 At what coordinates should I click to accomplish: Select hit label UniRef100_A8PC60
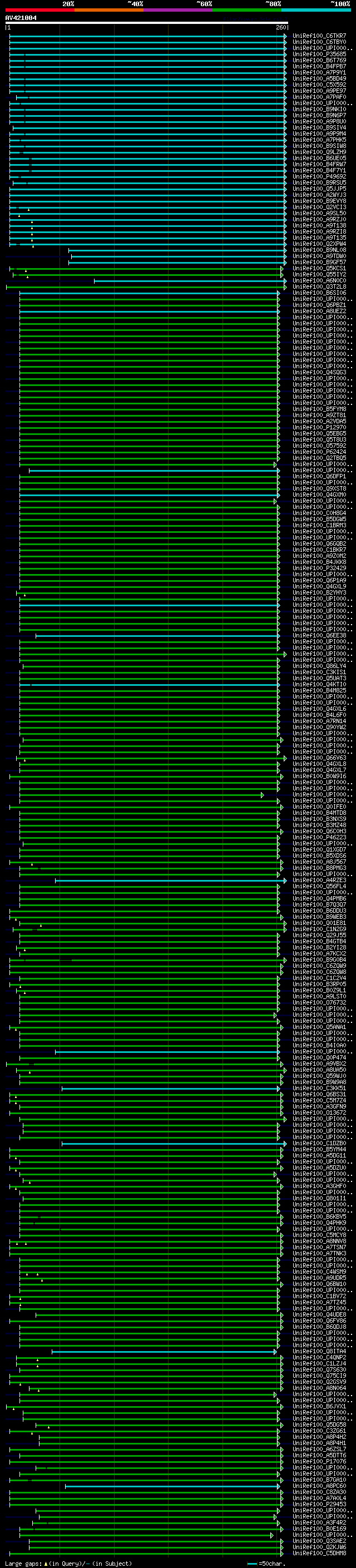[x=319, y=1486]
